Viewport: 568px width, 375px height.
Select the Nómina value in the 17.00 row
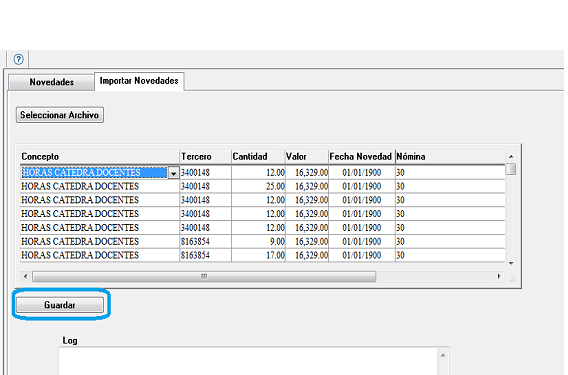(x=450, y=255)
